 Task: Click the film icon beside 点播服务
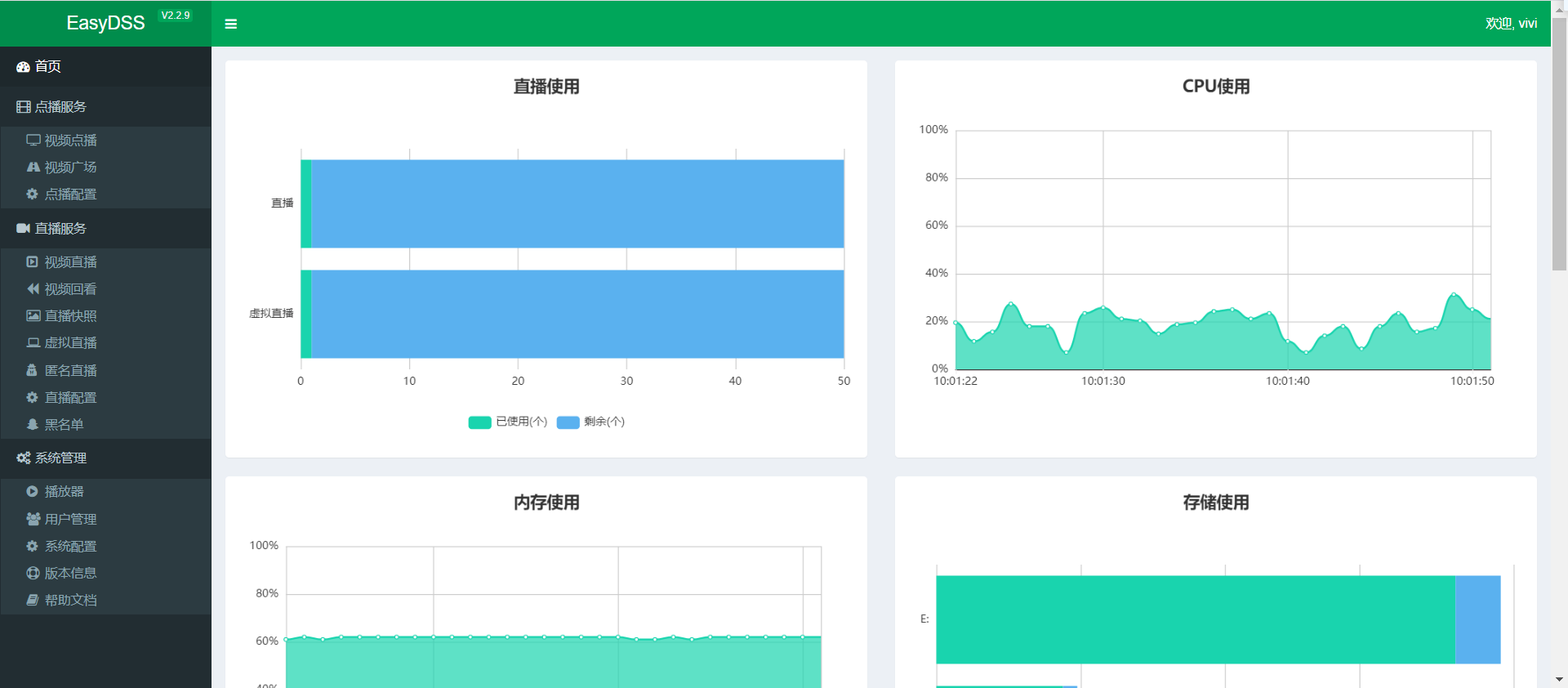pyautogui.click(x=23, y=107)
